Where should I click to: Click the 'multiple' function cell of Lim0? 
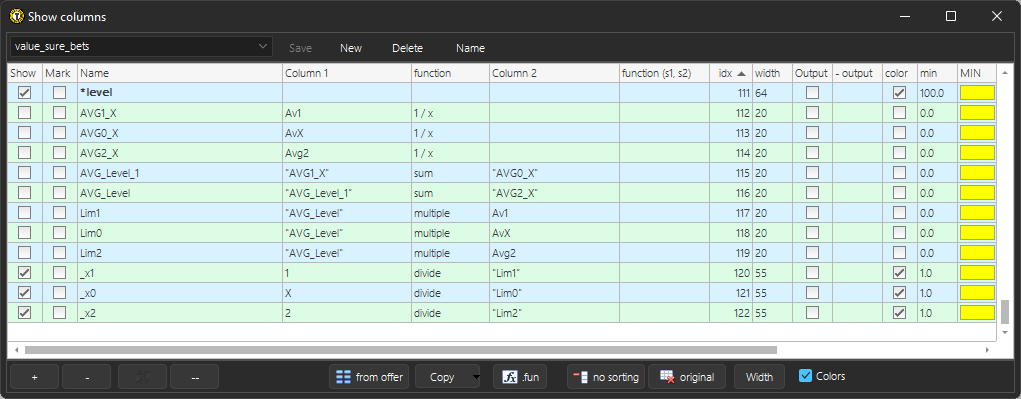click(x=451, y=233)
